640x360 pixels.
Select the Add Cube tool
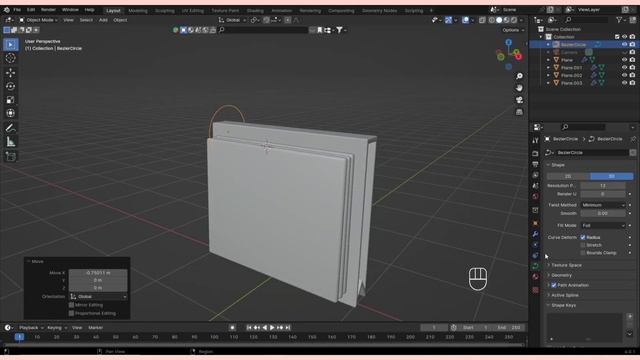click(11, 157)
